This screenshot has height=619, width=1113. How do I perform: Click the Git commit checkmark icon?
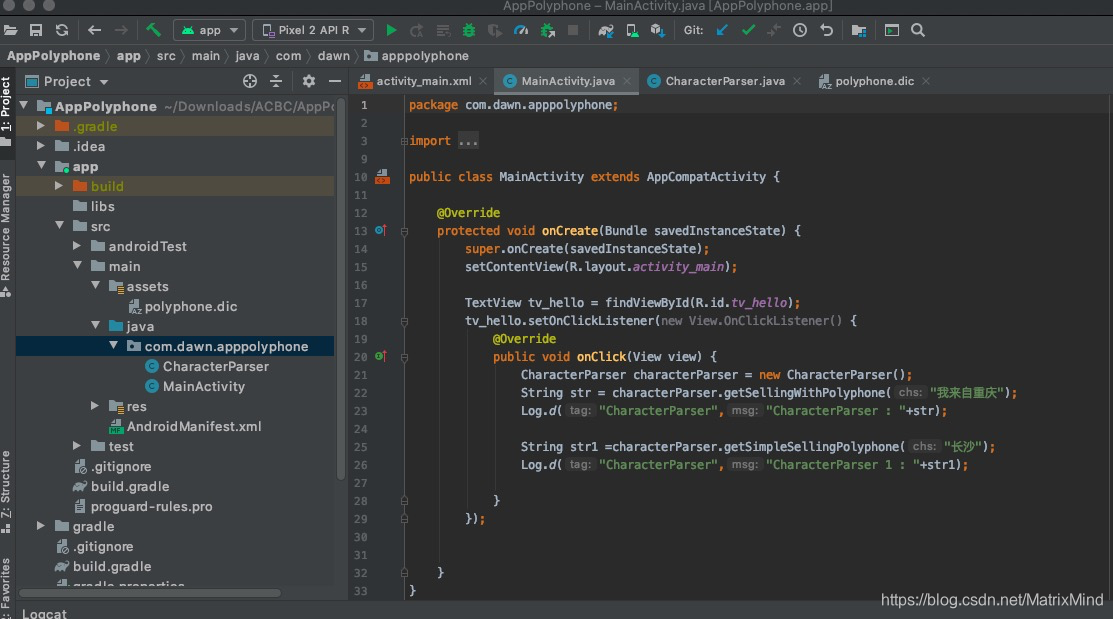[x=748, y=31]
